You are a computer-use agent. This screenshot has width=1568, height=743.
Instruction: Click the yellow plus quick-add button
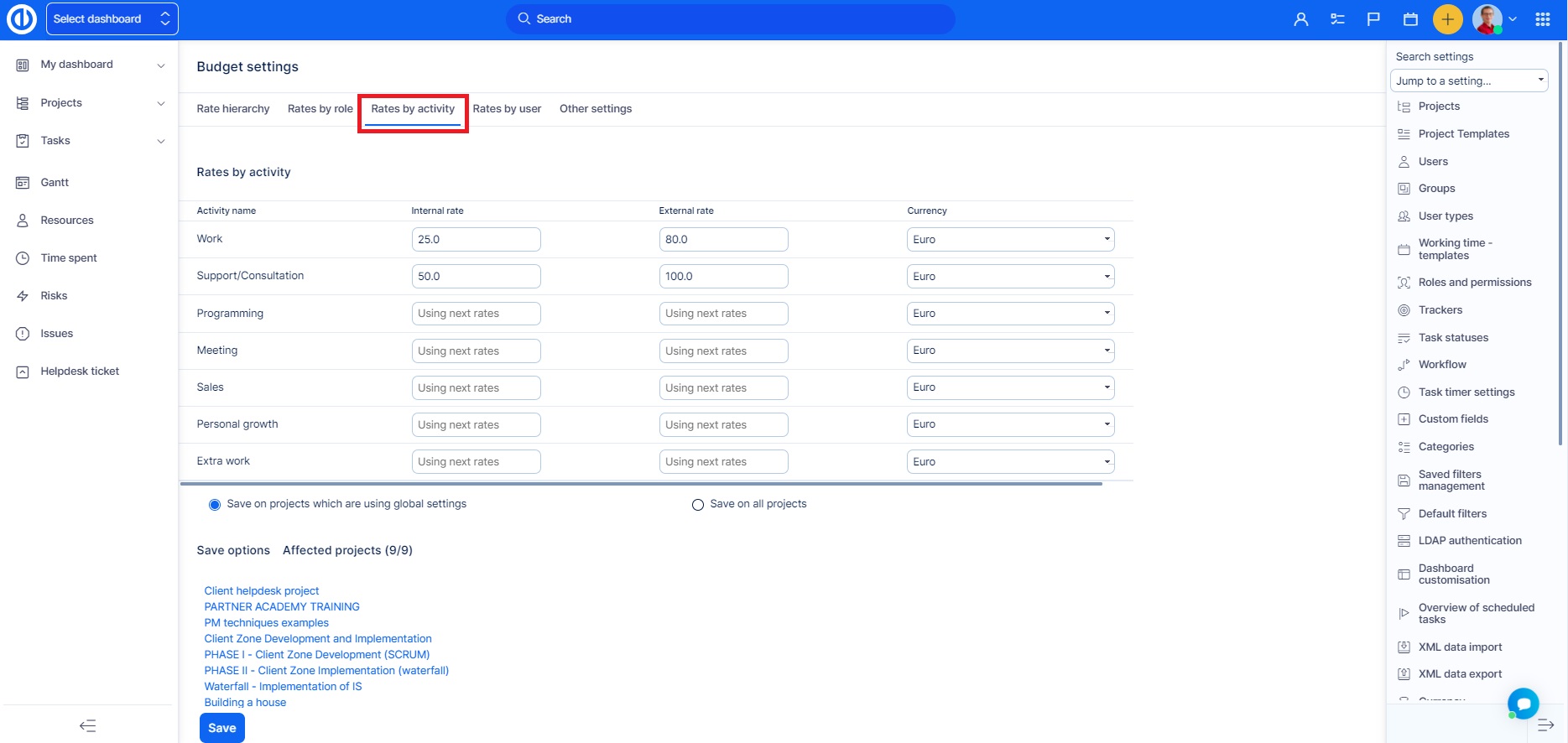click(1447, 19)
